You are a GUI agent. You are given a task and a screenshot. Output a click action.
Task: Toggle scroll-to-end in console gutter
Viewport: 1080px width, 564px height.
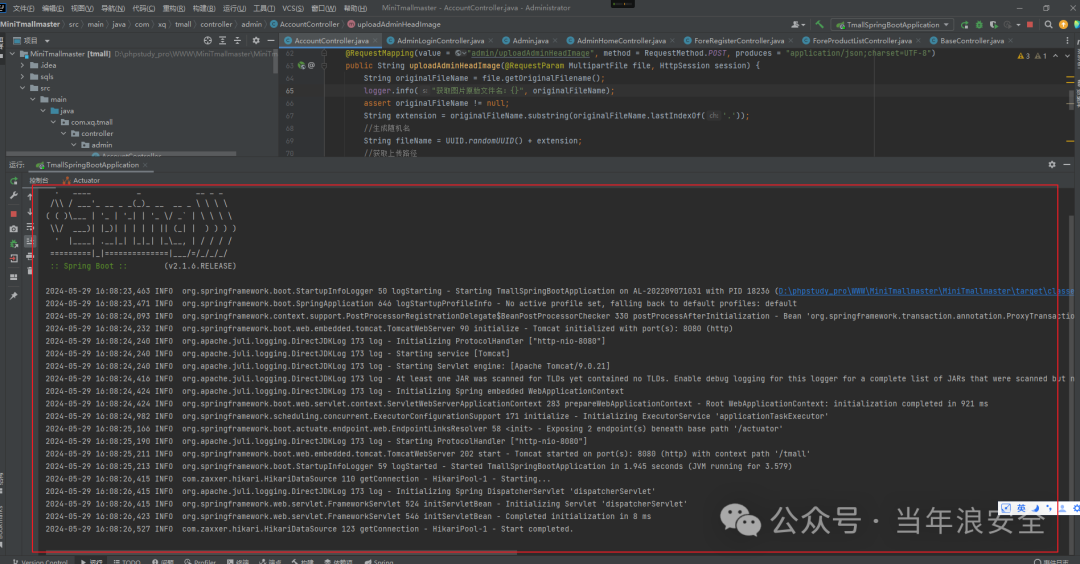30,241
